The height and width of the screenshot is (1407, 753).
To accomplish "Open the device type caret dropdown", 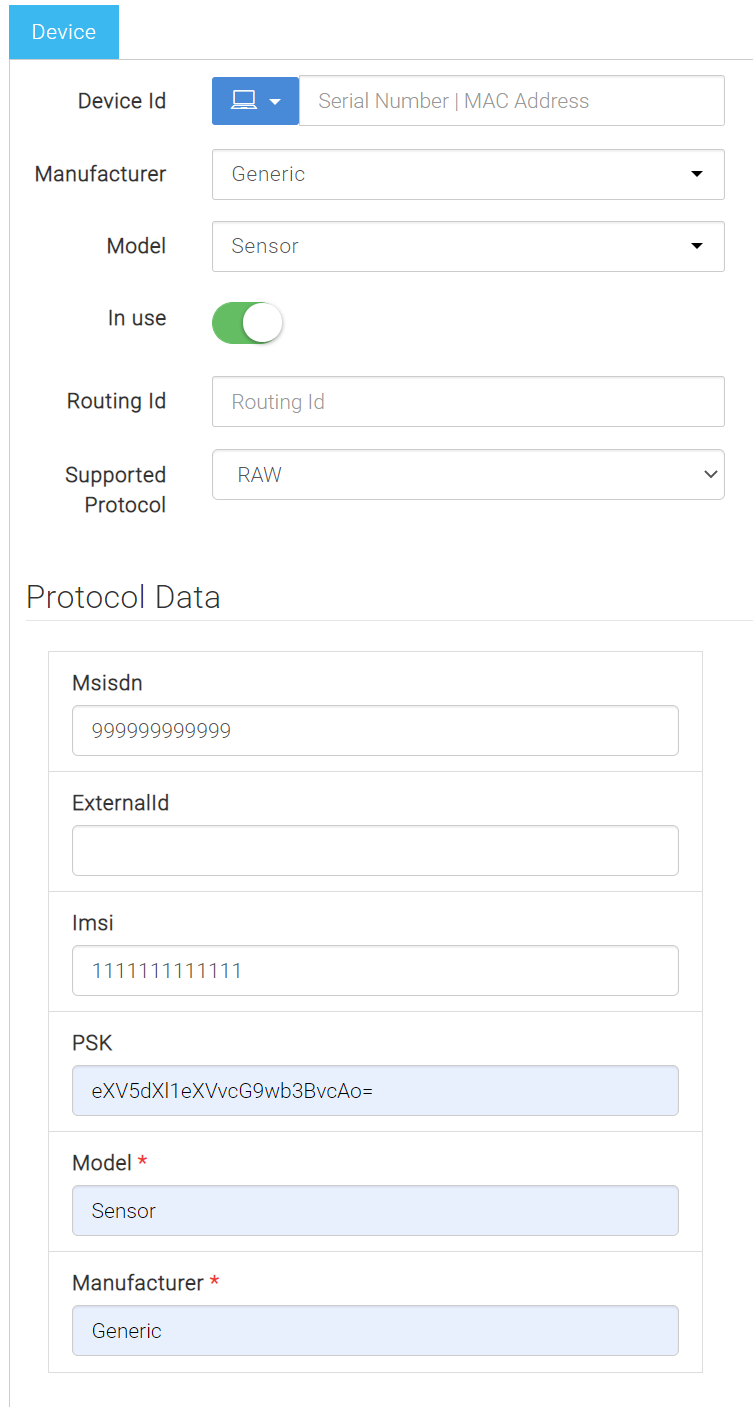I will (275, 102).
